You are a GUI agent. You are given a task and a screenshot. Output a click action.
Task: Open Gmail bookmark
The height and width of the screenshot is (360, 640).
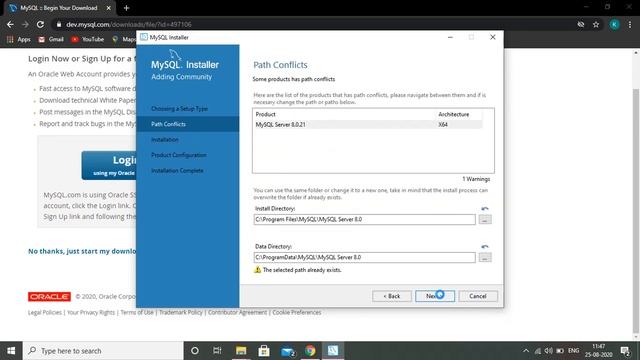[51, 39]
